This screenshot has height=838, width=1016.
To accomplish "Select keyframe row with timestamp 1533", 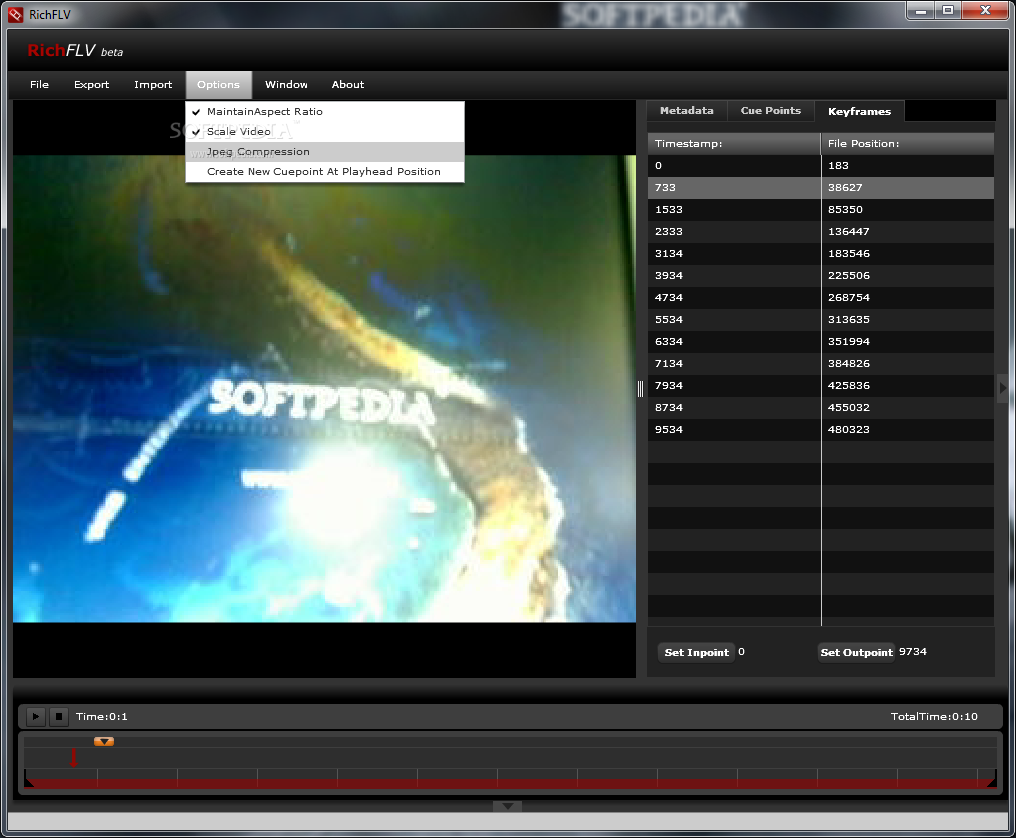I will (x=821, y=209).
